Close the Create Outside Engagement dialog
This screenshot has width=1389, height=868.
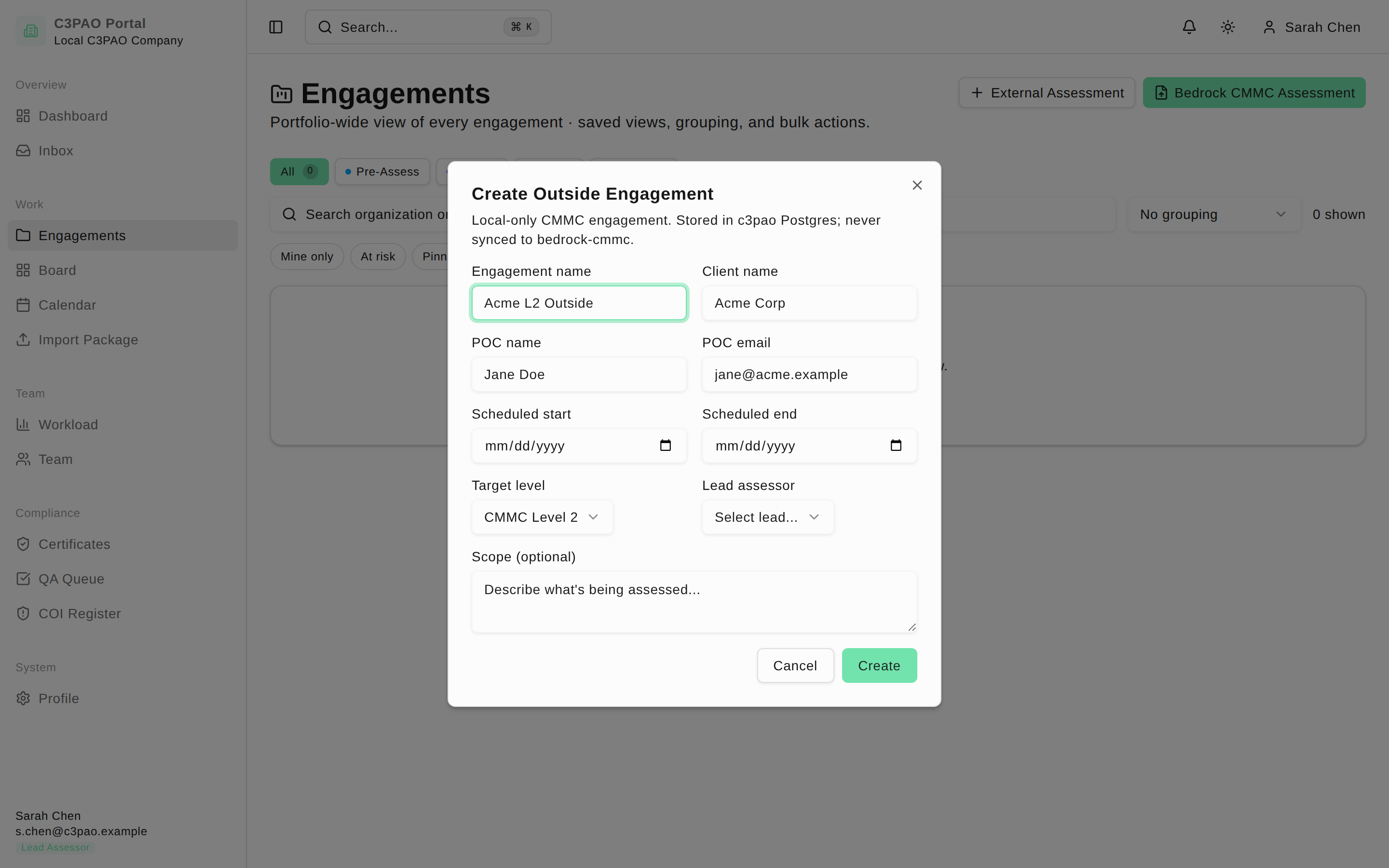click(x=917, y=185)
